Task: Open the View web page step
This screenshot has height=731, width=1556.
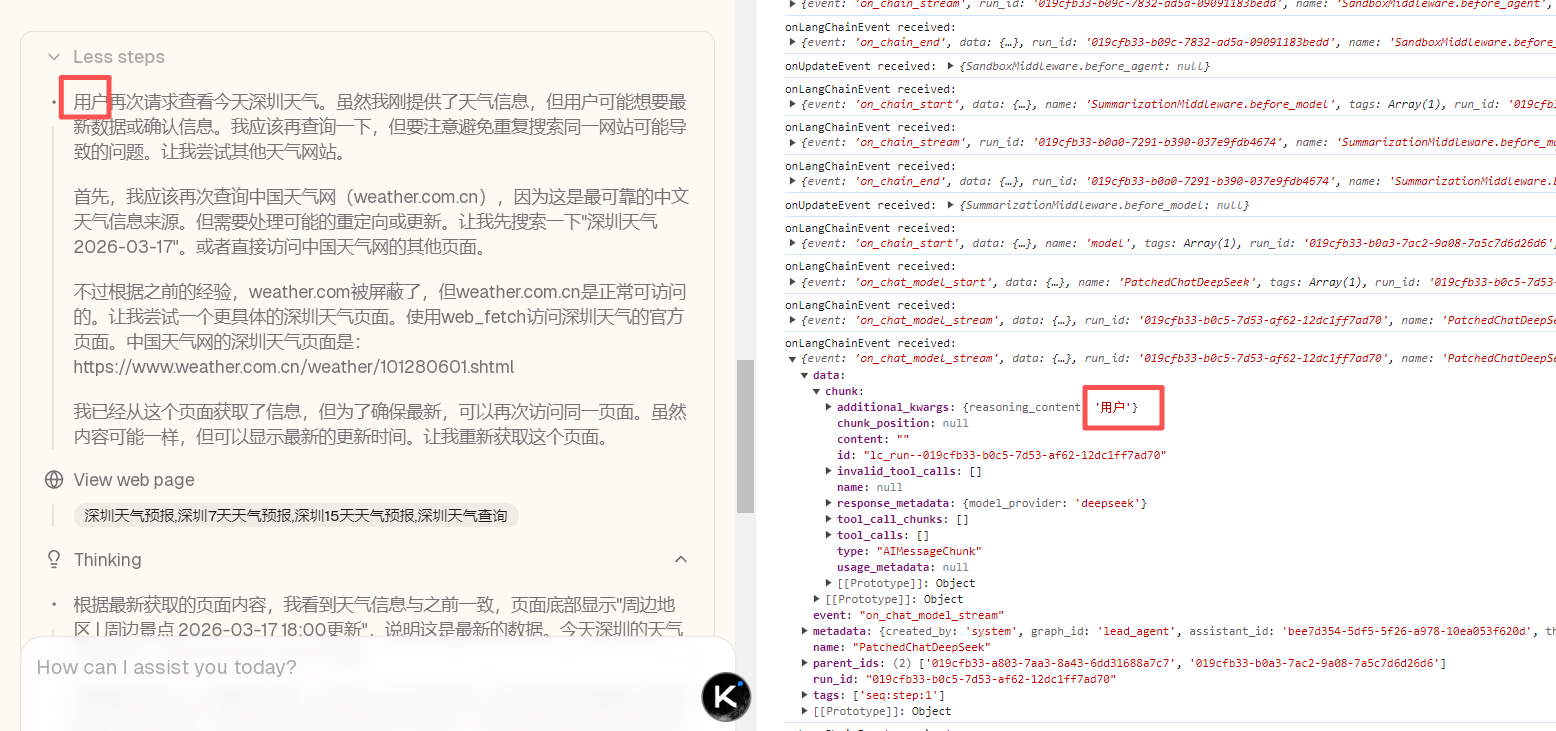Action: click(x=134, y=480)
